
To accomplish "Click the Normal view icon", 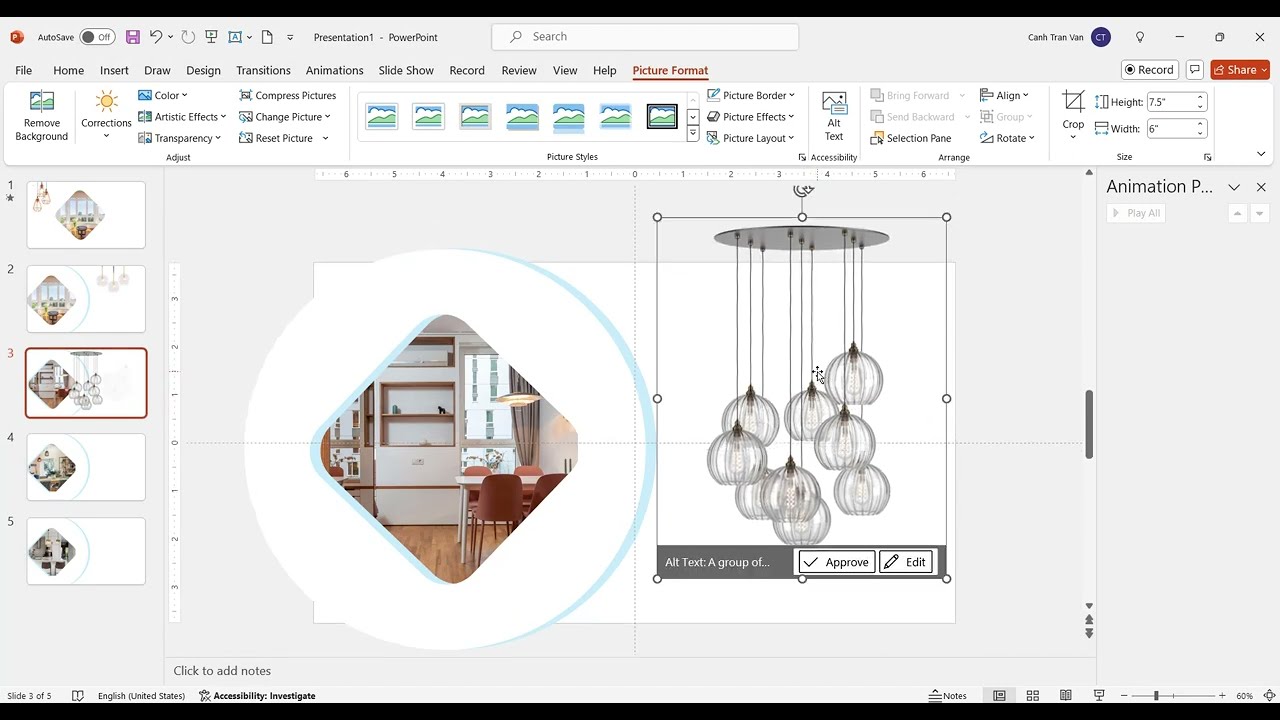I will (999, 696).
